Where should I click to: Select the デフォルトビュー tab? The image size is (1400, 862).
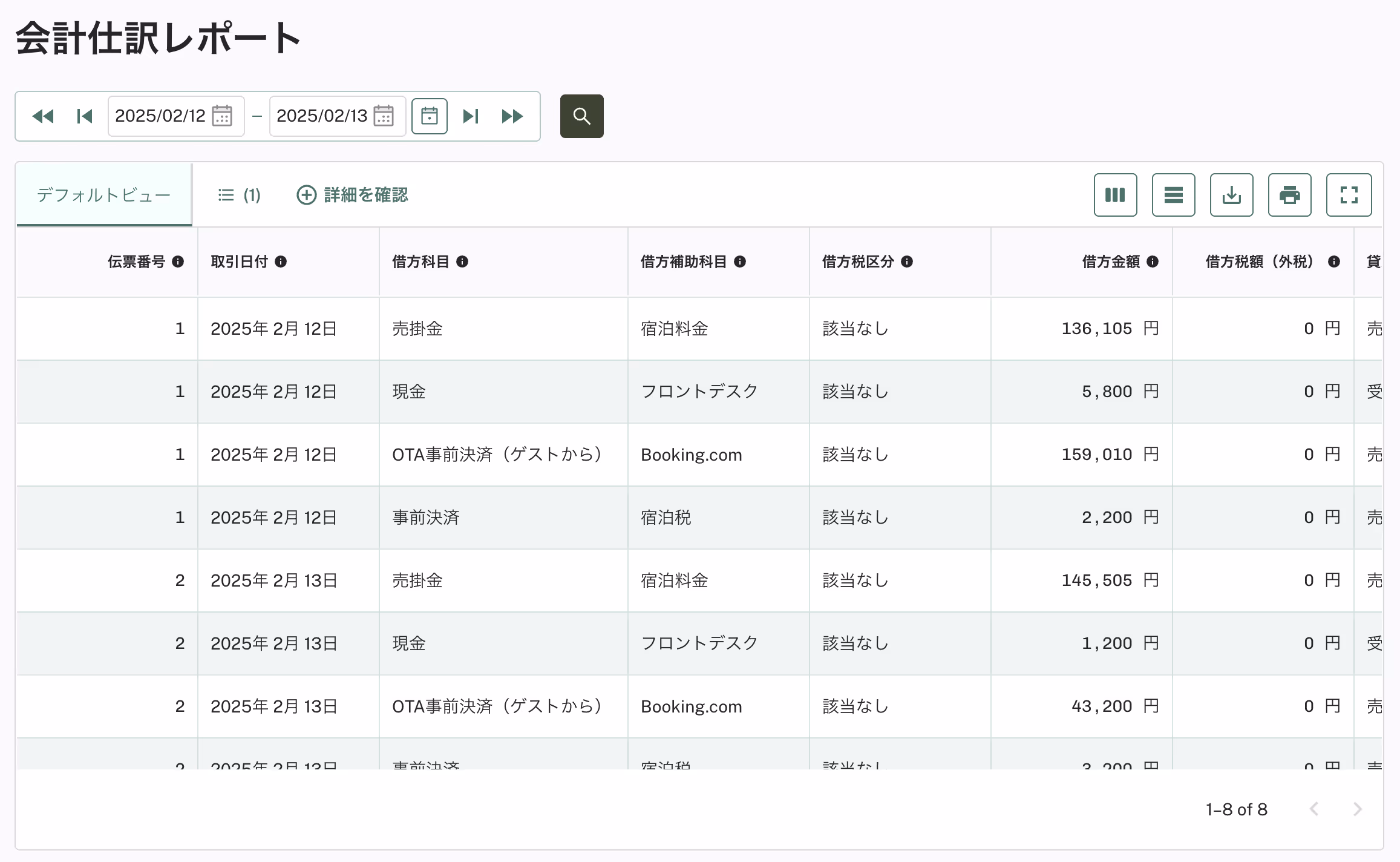tap(103, 195)
